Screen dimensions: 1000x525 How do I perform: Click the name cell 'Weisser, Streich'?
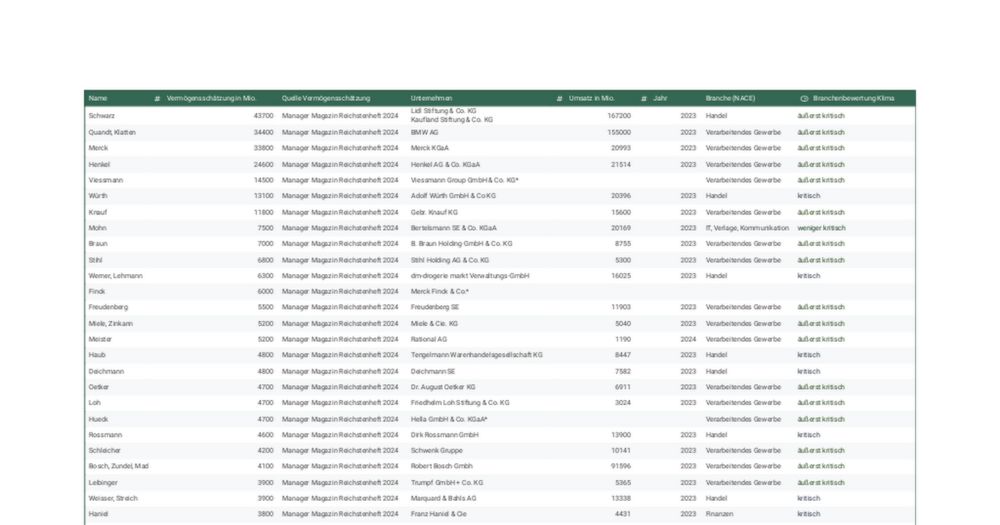113,498
